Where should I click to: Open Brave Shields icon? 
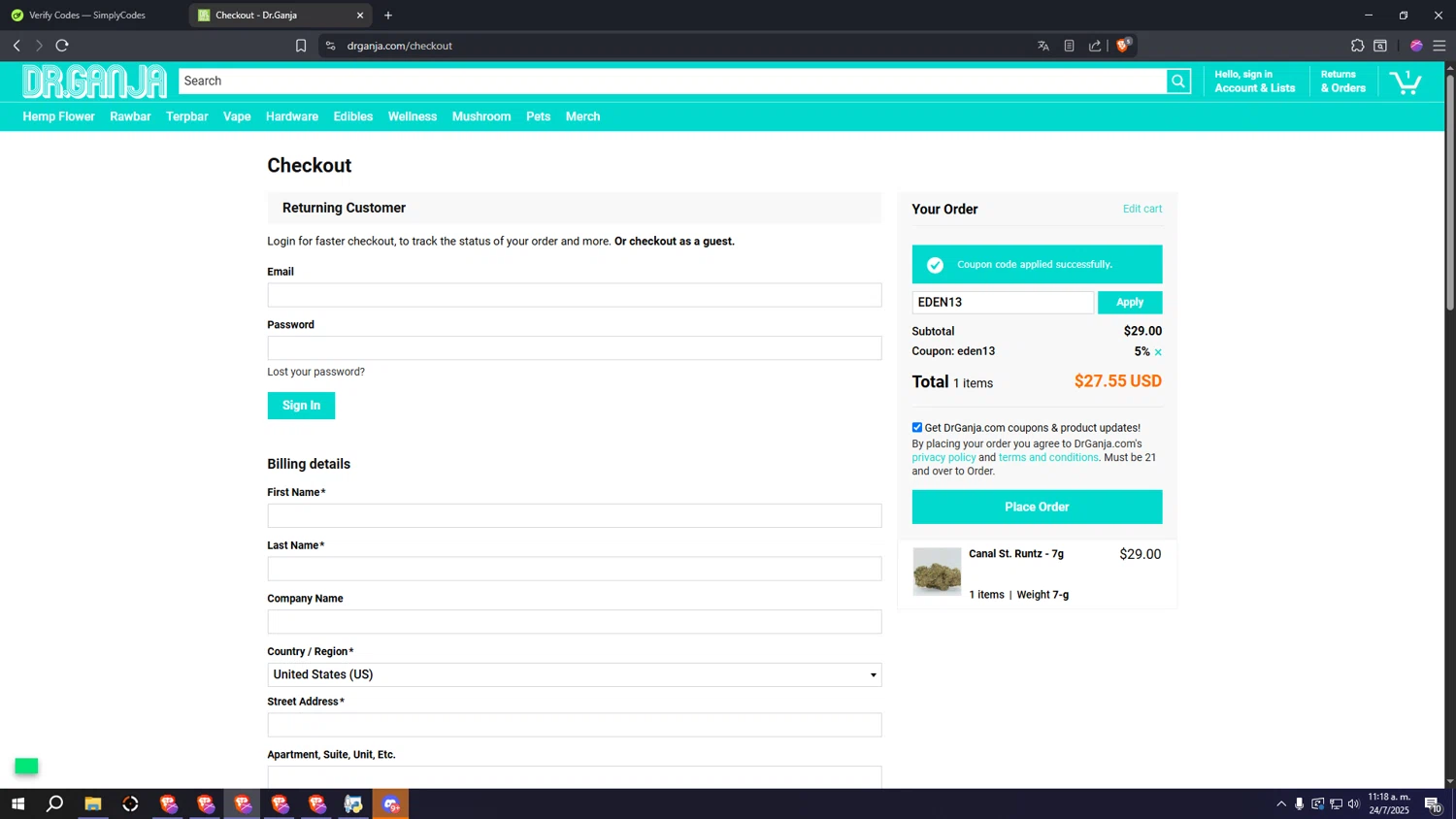point(1123,46)
